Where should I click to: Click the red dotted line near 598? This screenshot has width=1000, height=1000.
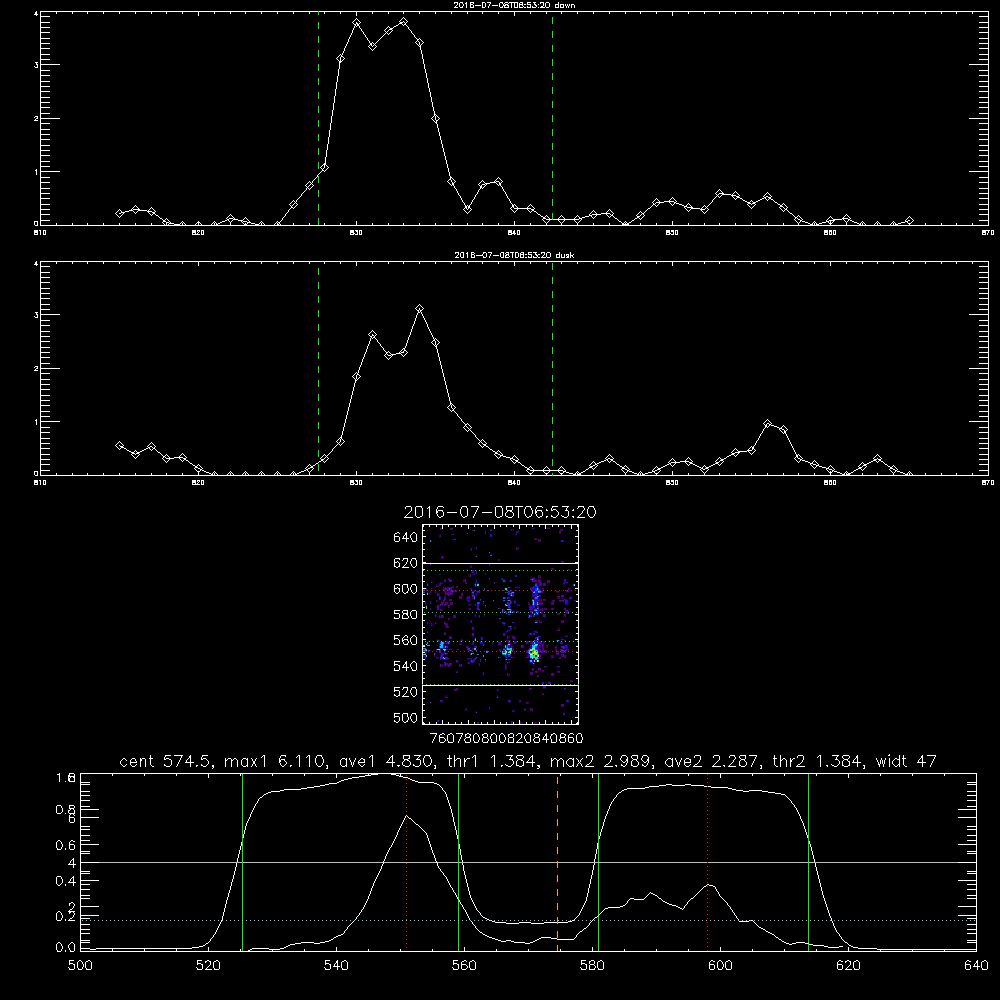707,861
